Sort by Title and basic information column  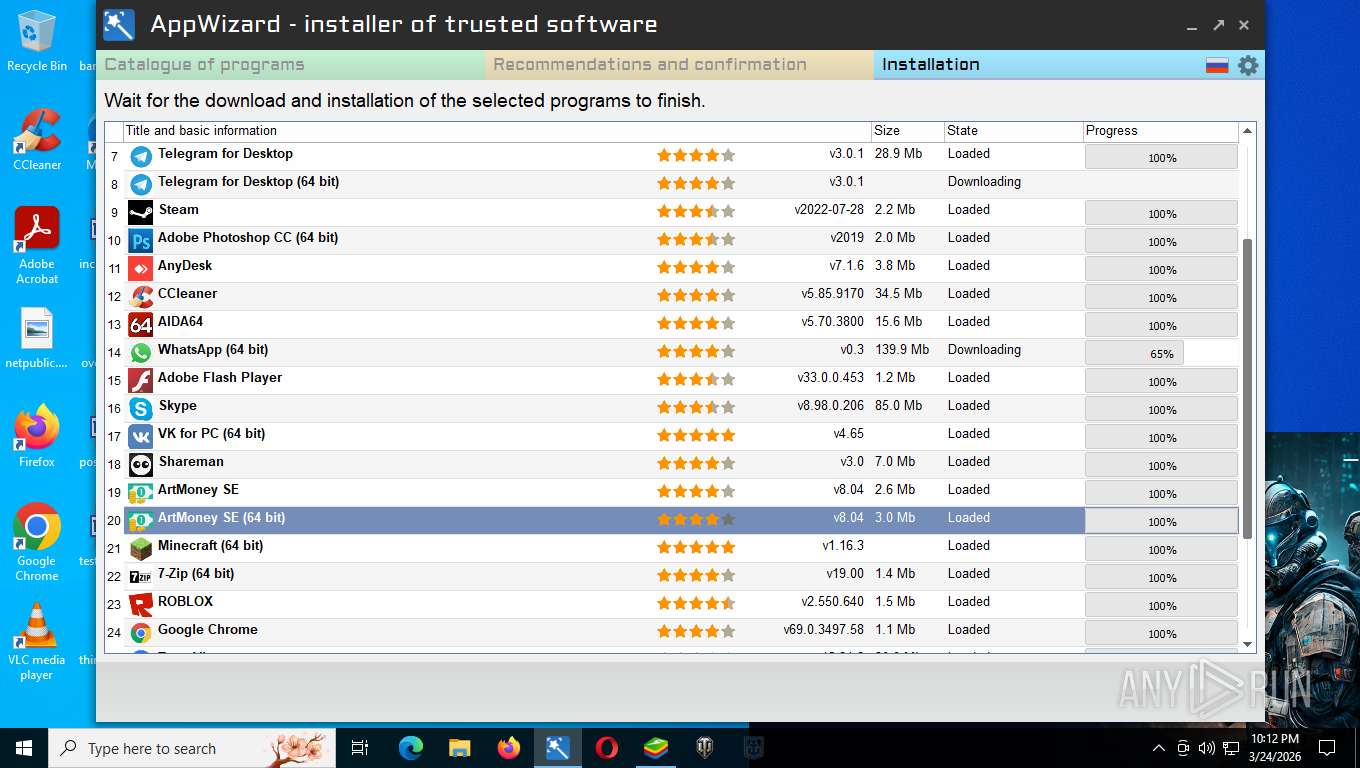pyautogui.click(x=497, y=131)
